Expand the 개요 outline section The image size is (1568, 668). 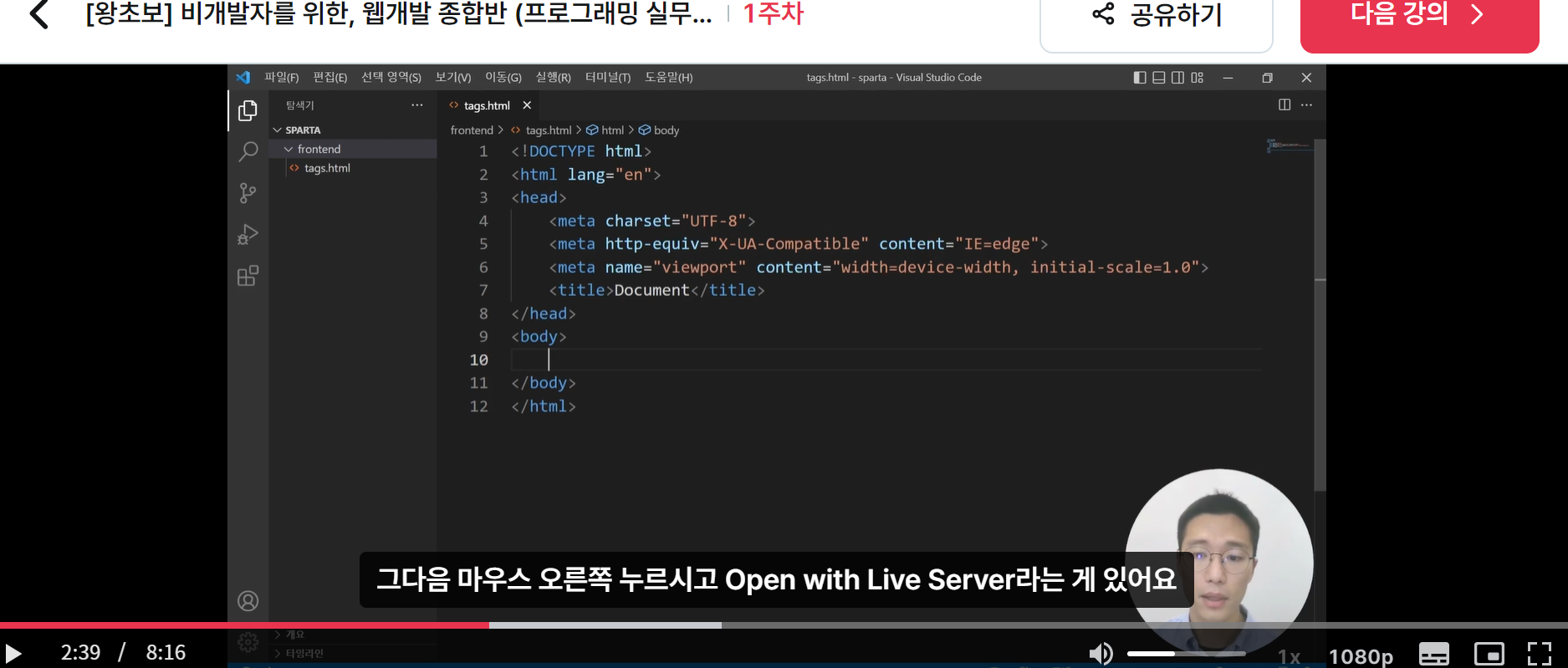click(x=295, y=635)
